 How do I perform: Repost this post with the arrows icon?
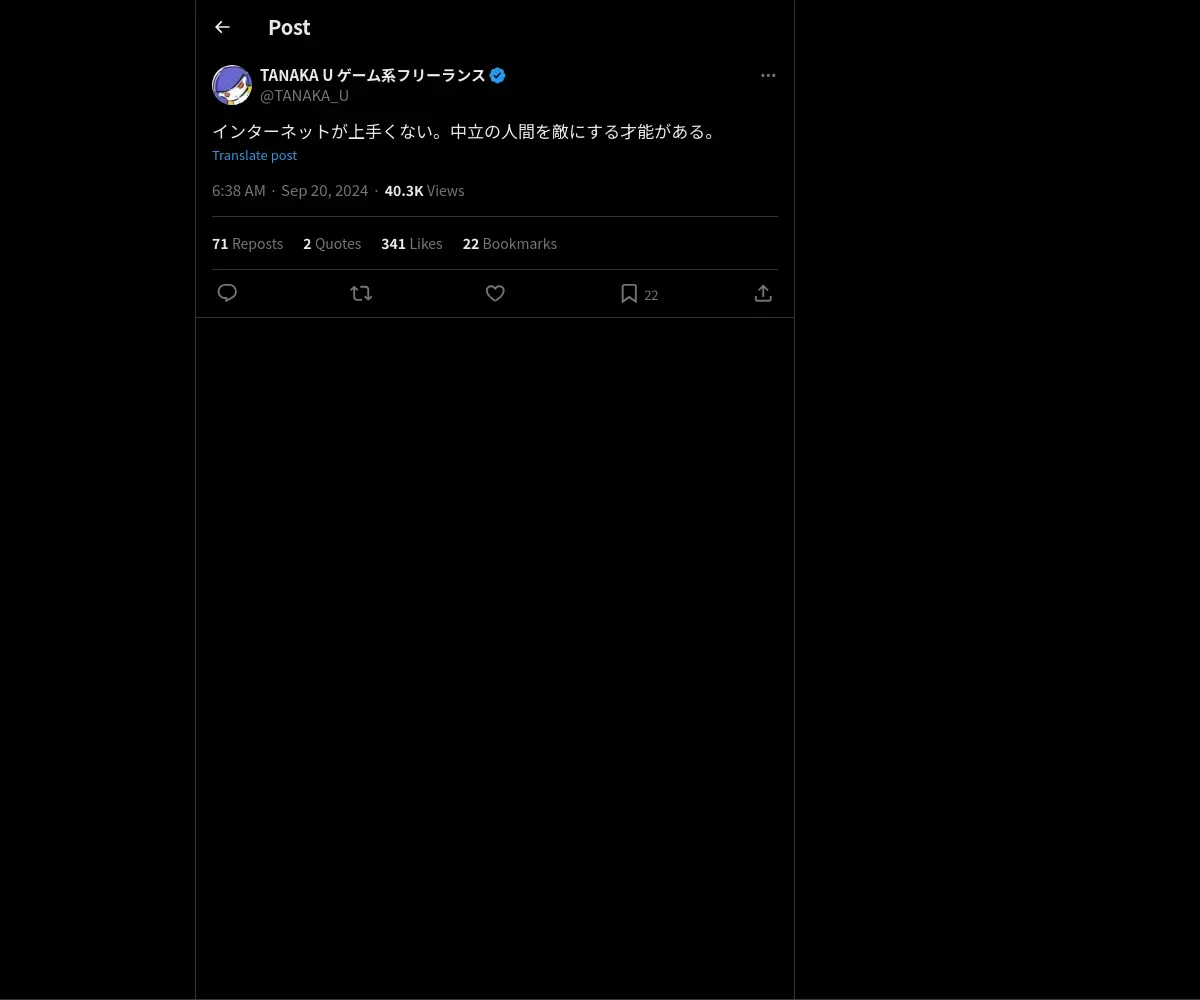(361, 293)
